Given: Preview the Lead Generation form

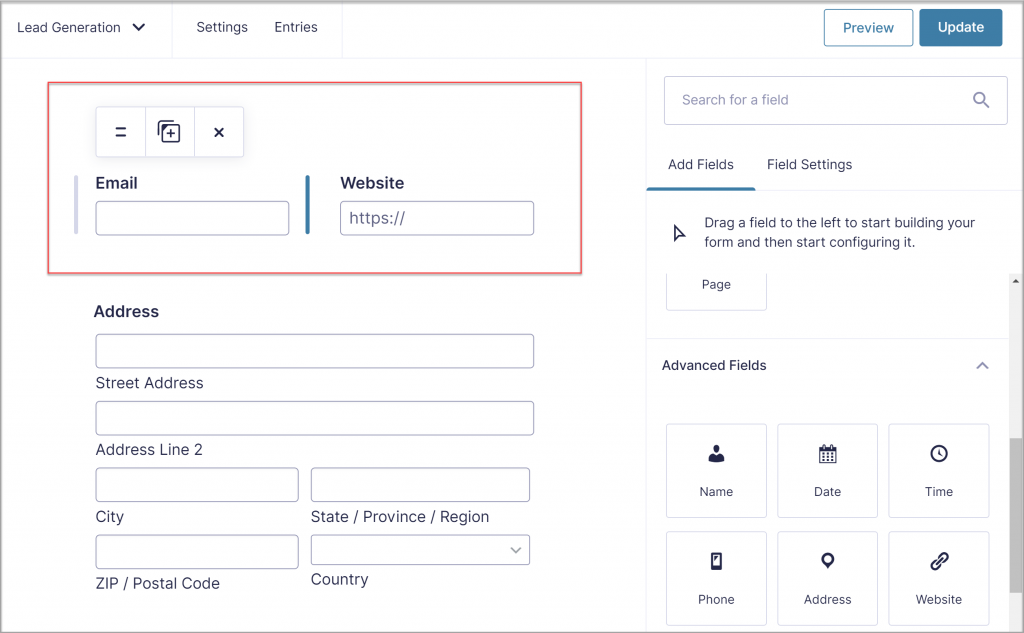Looking at the screenshot, I should point(868,27).
